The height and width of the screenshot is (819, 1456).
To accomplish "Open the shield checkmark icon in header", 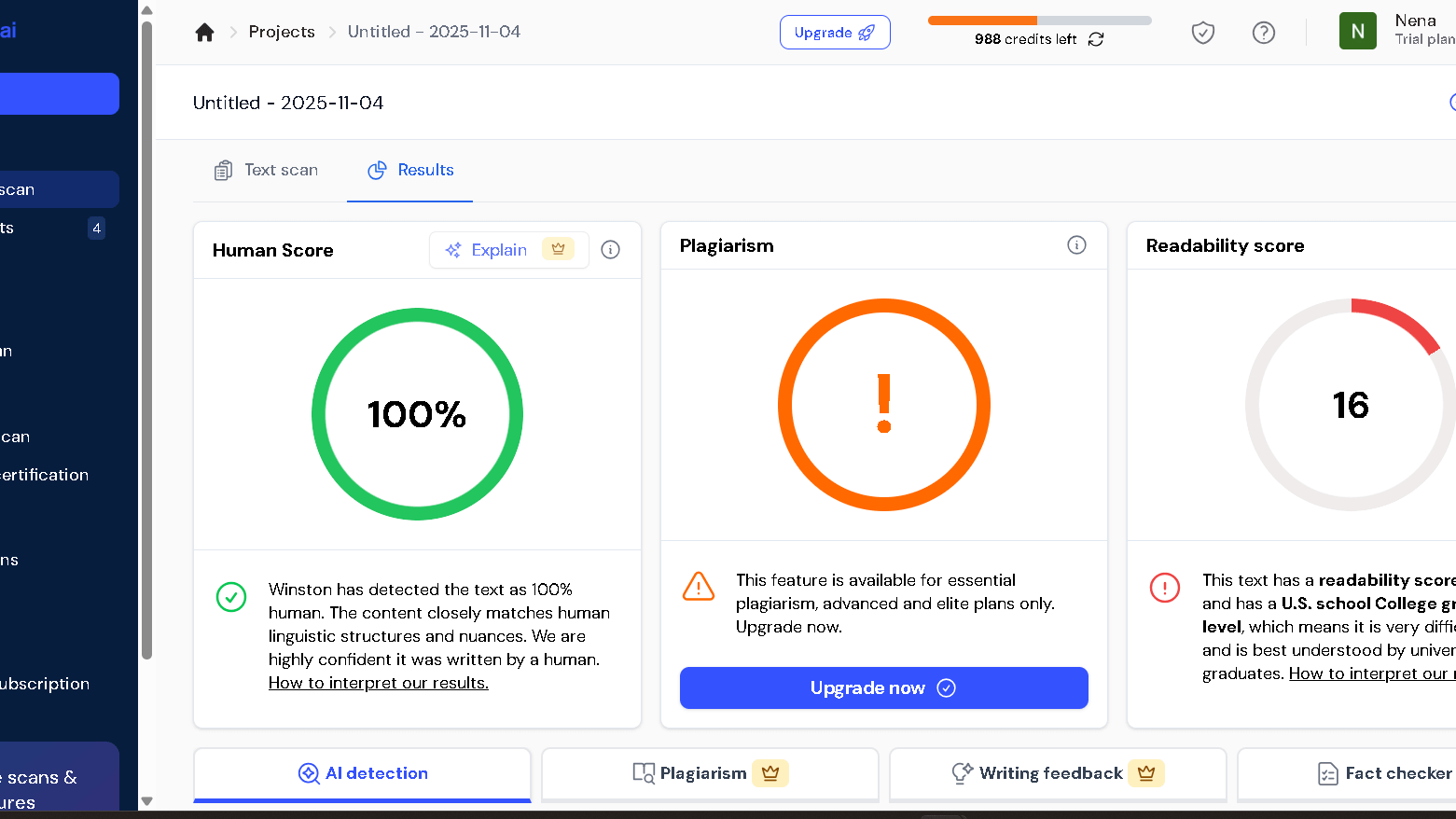I will [1203, 33].
